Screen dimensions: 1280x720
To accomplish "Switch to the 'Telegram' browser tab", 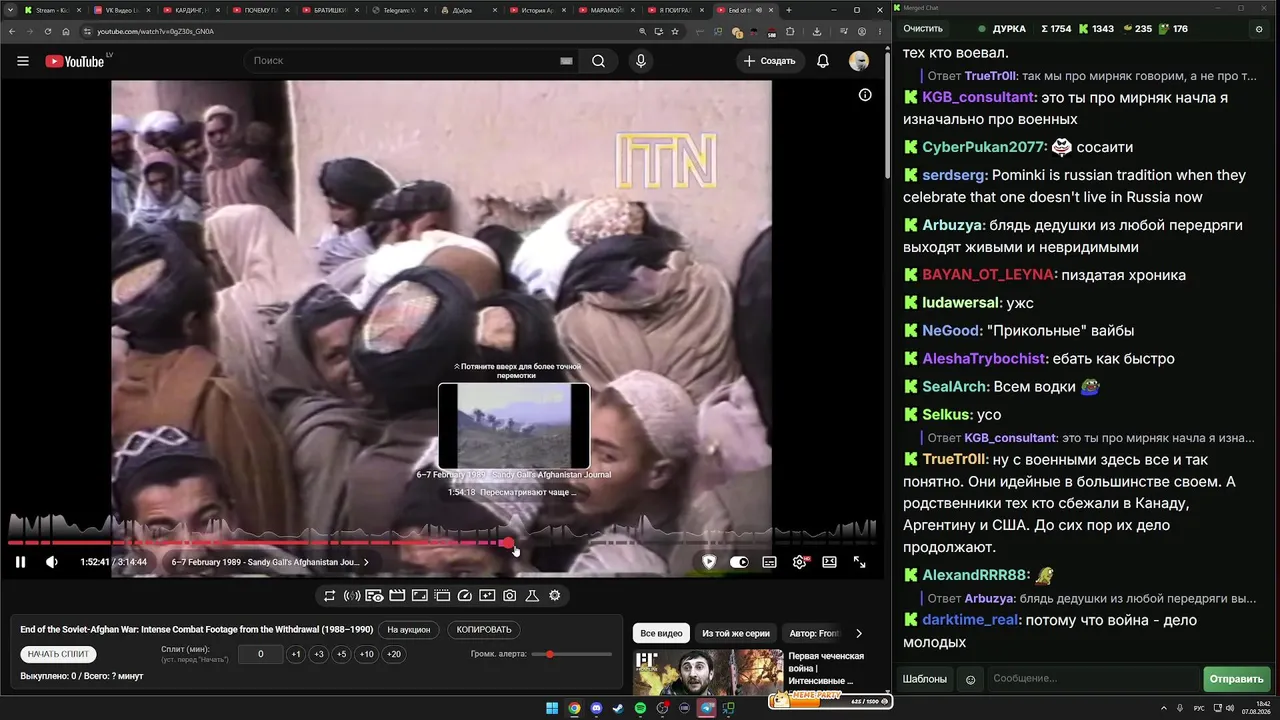I will click(399, 10).
